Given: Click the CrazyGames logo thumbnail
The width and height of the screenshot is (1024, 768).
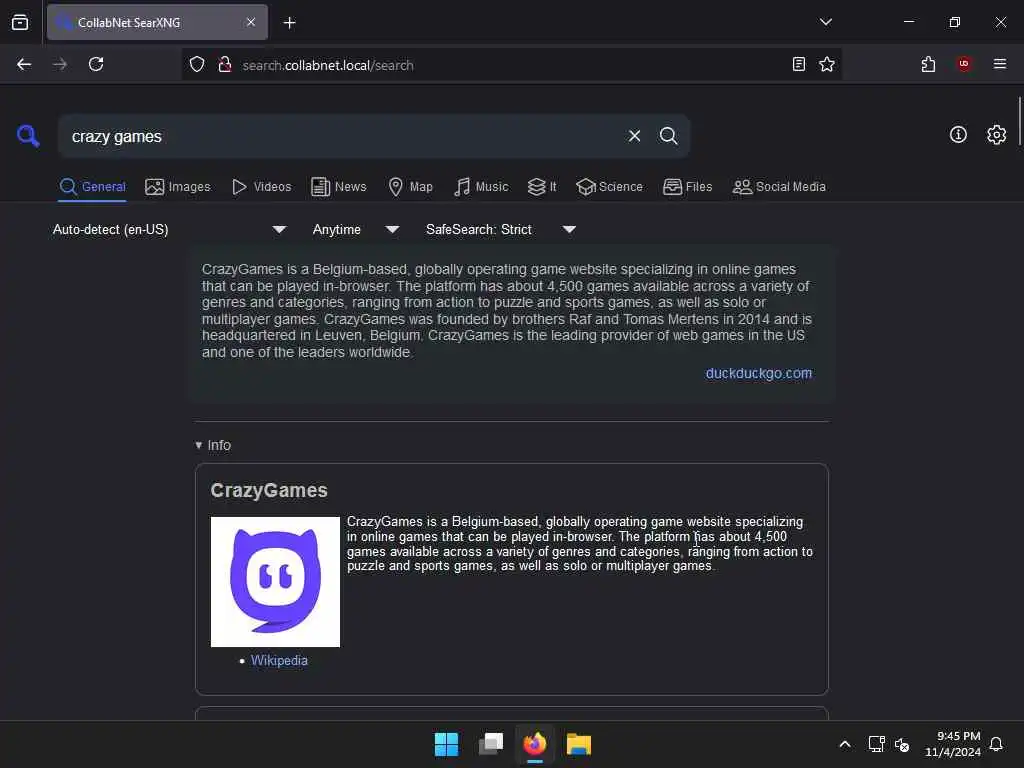Looking at the screenshot, I should (x=275, y=582).
